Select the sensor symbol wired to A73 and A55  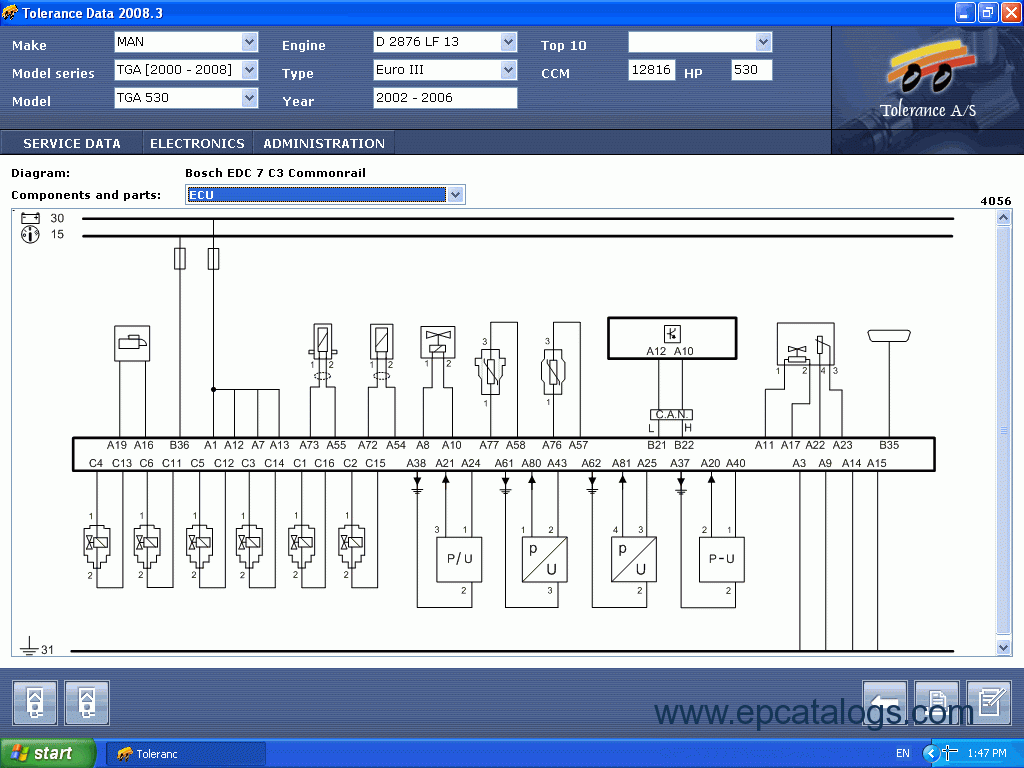tap(323, 341)
